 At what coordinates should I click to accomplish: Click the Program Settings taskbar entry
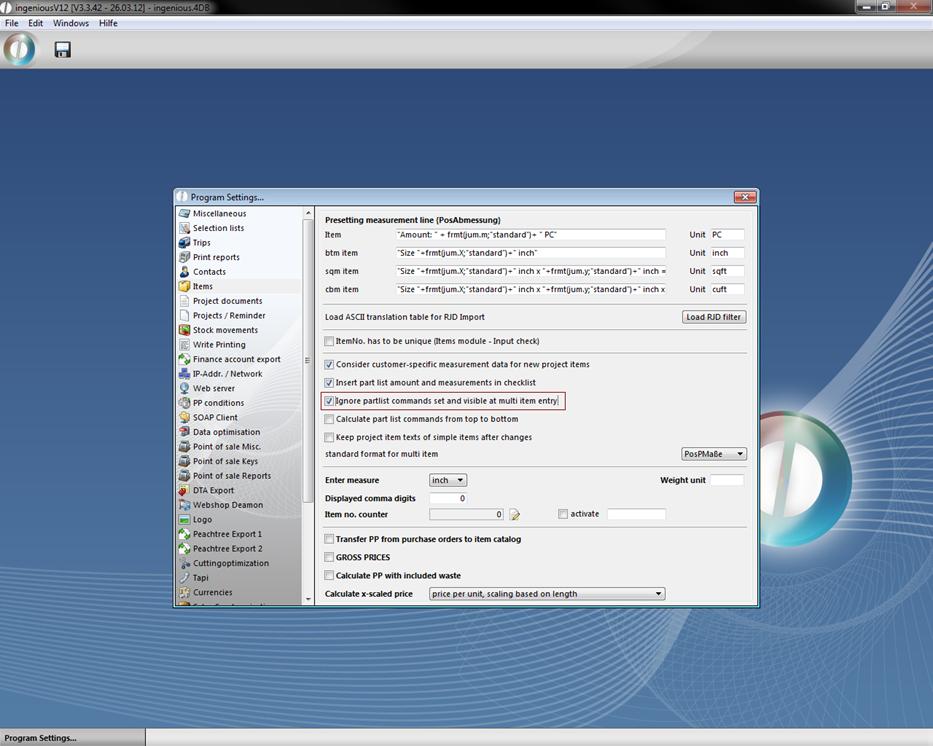40,738
